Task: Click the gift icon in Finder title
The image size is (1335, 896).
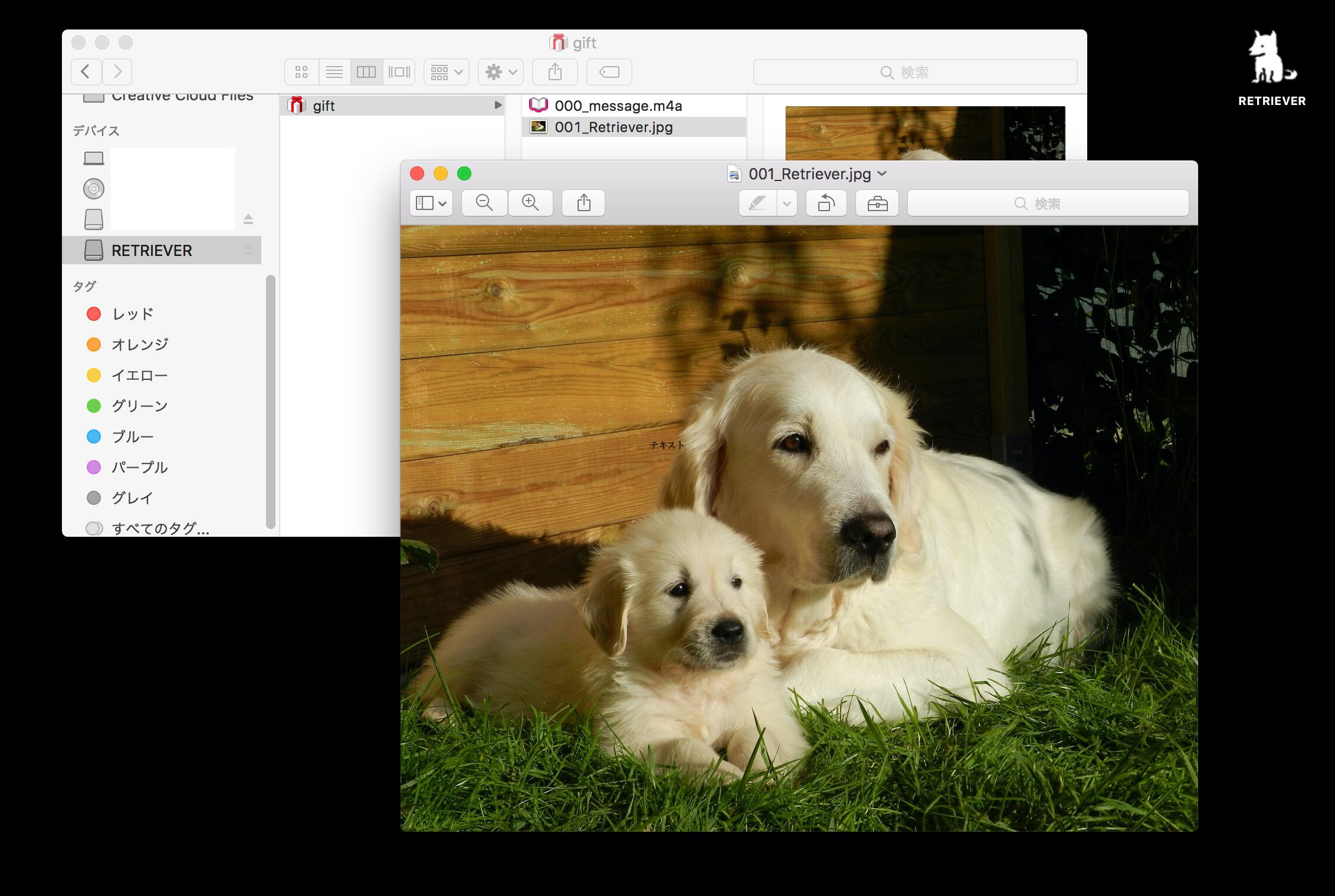Action: [x=557, y=42]
